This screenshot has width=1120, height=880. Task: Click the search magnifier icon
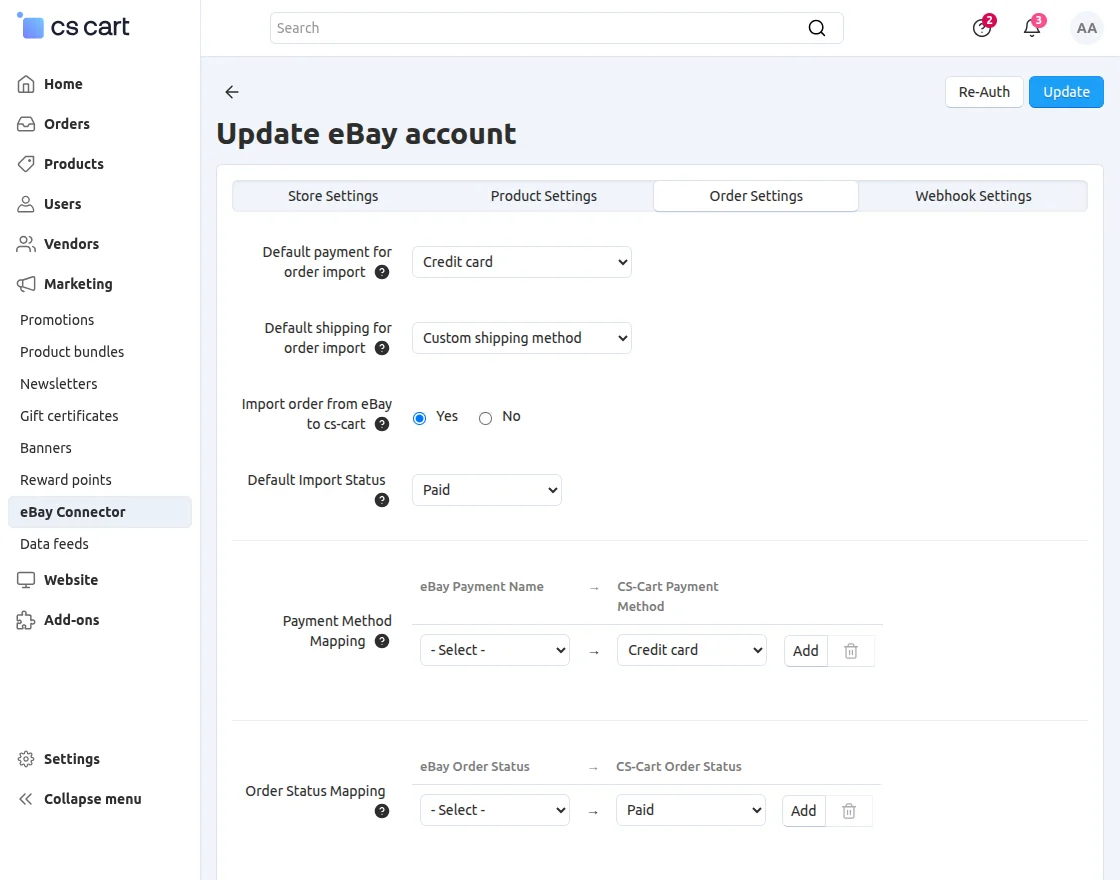click(816, 28)
